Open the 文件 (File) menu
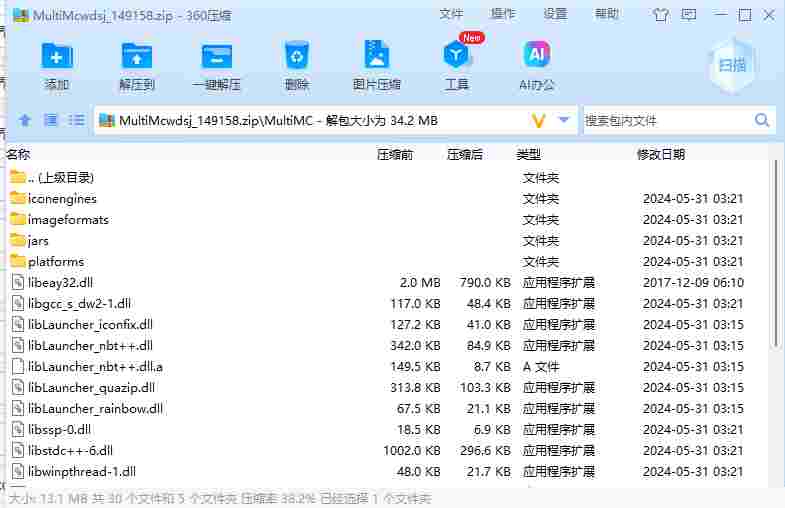The height and width of the screenshot is (508, 785). pyautogui.click(x=451, y=15)
